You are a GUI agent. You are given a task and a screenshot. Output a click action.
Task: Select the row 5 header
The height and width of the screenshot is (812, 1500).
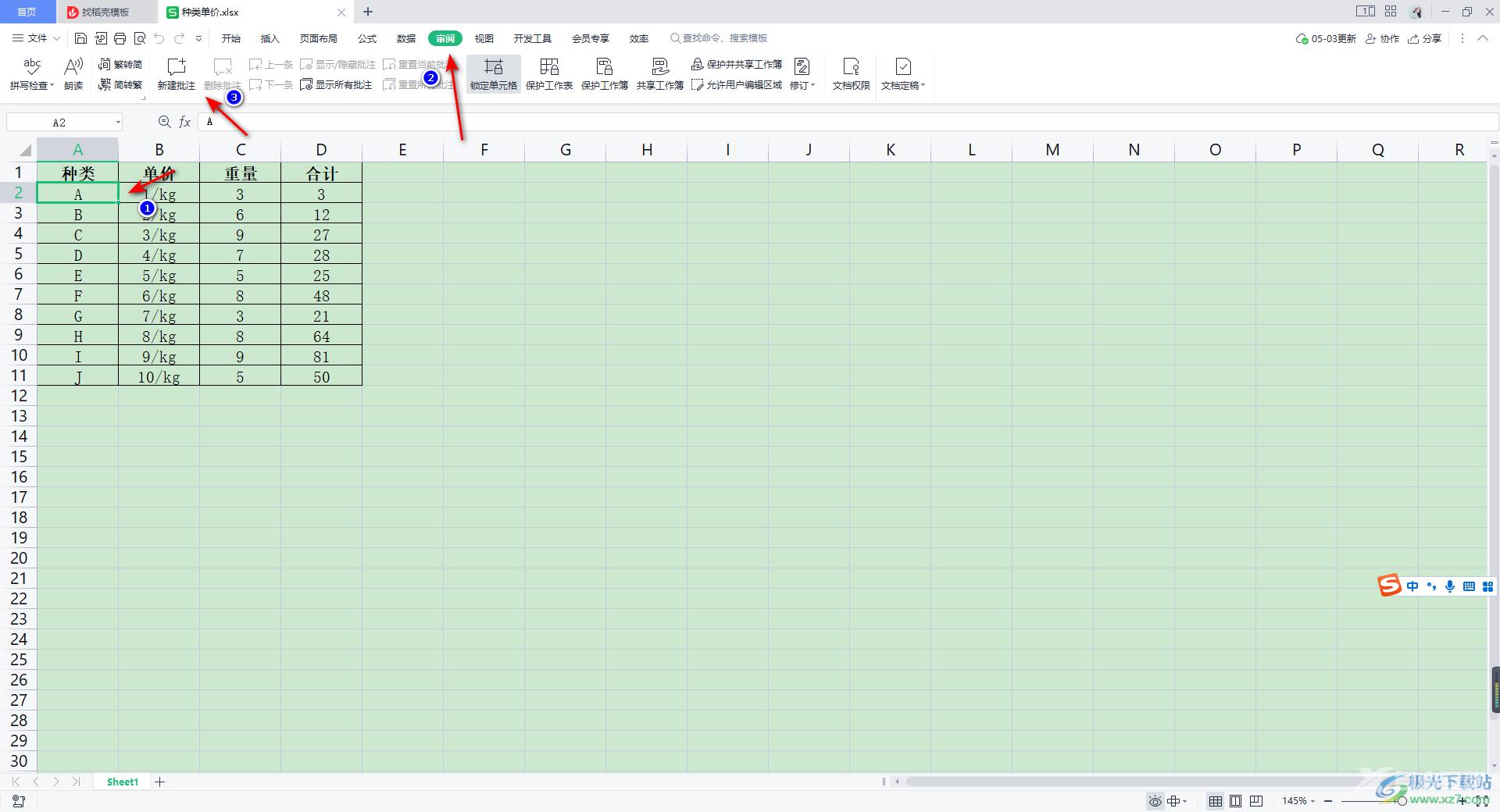pyautogui.click(x=19, y=254)
